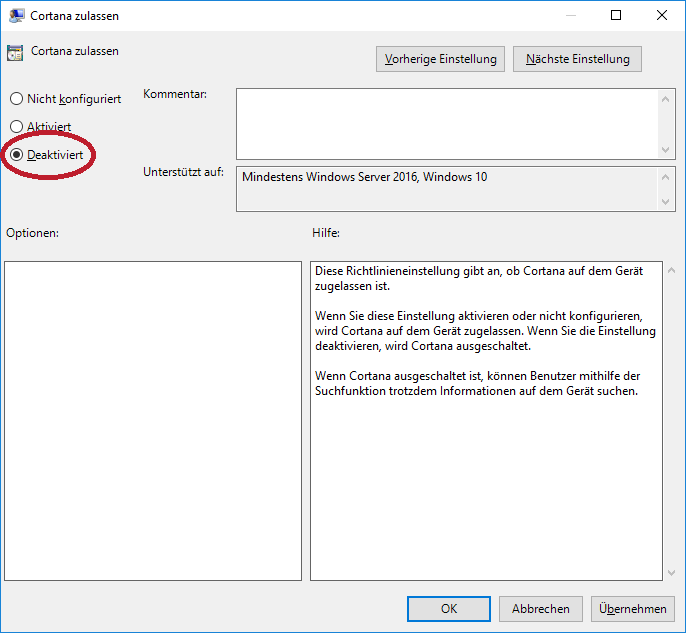Cancel via the Abbrechen button

pos(541,609)
